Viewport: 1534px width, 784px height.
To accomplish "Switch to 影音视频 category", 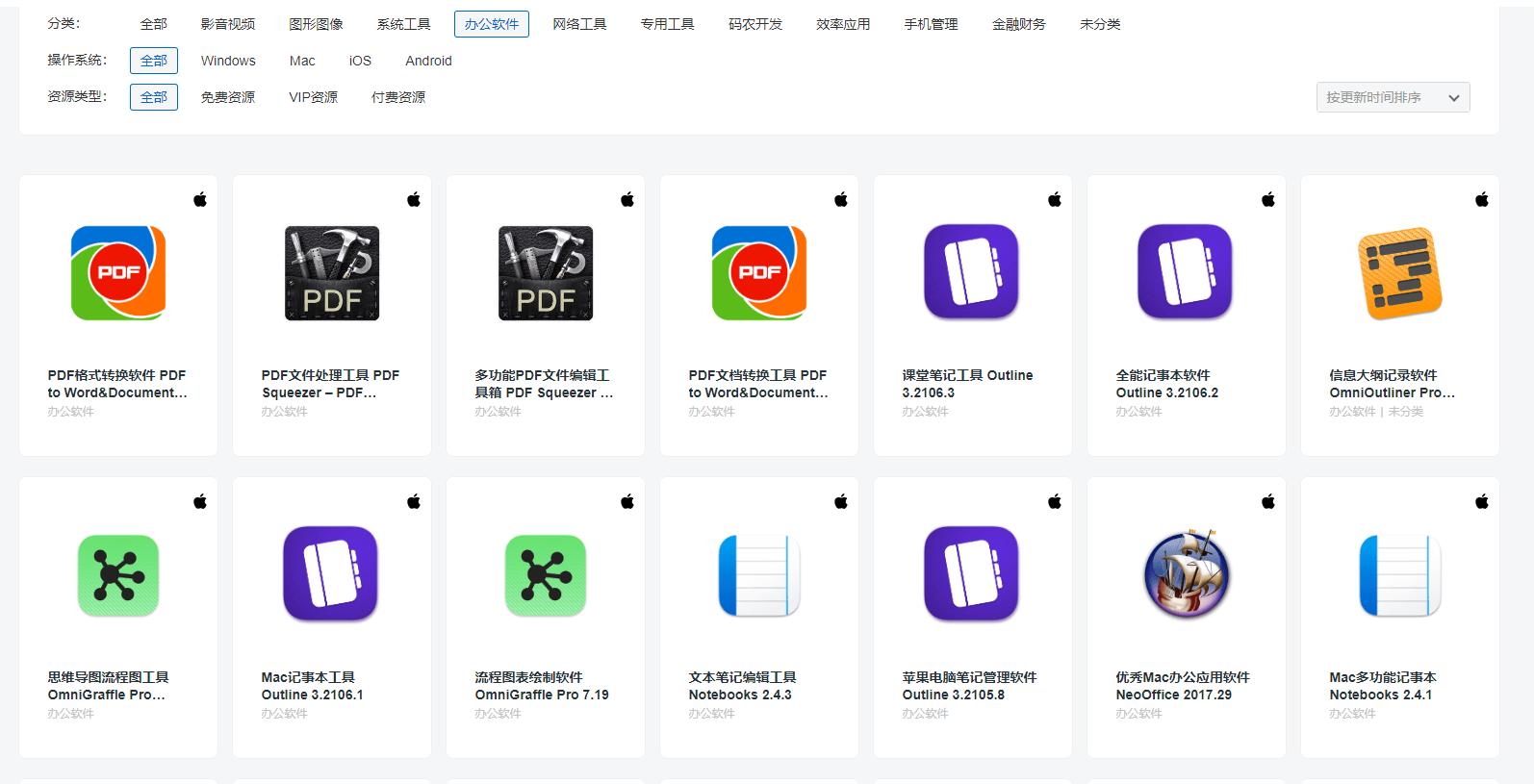I will 228,24.
